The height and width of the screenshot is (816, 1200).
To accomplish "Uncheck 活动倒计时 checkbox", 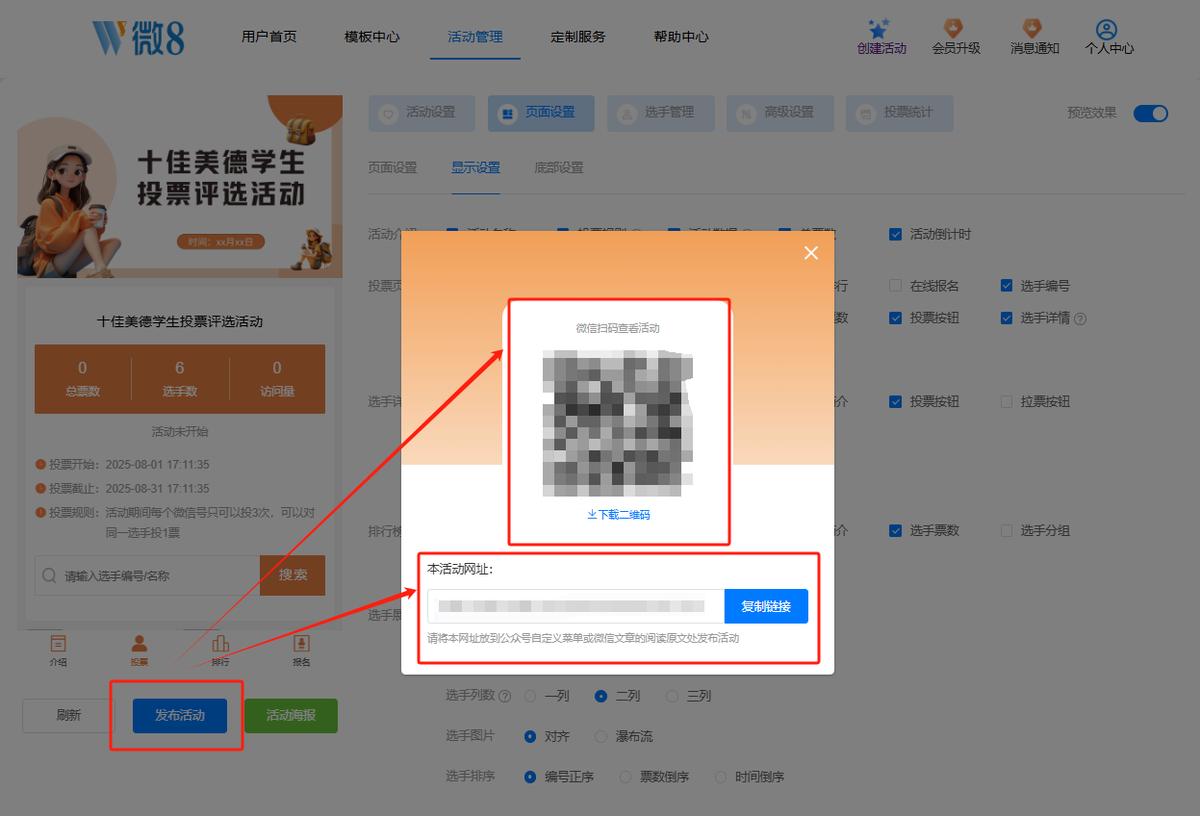I will (x=896, y=234).
